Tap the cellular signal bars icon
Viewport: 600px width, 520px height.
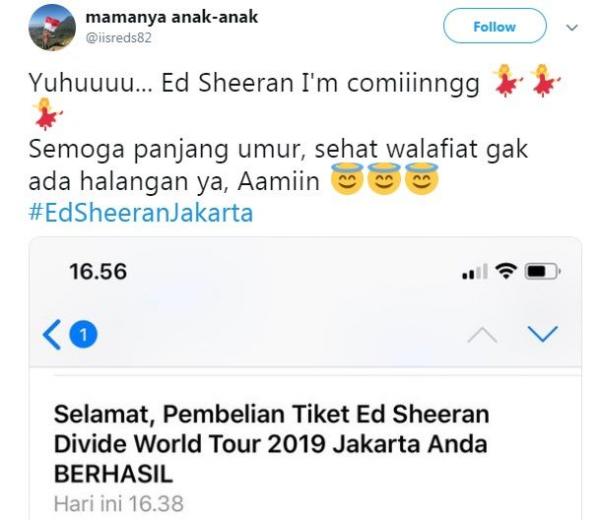(475, 271)
